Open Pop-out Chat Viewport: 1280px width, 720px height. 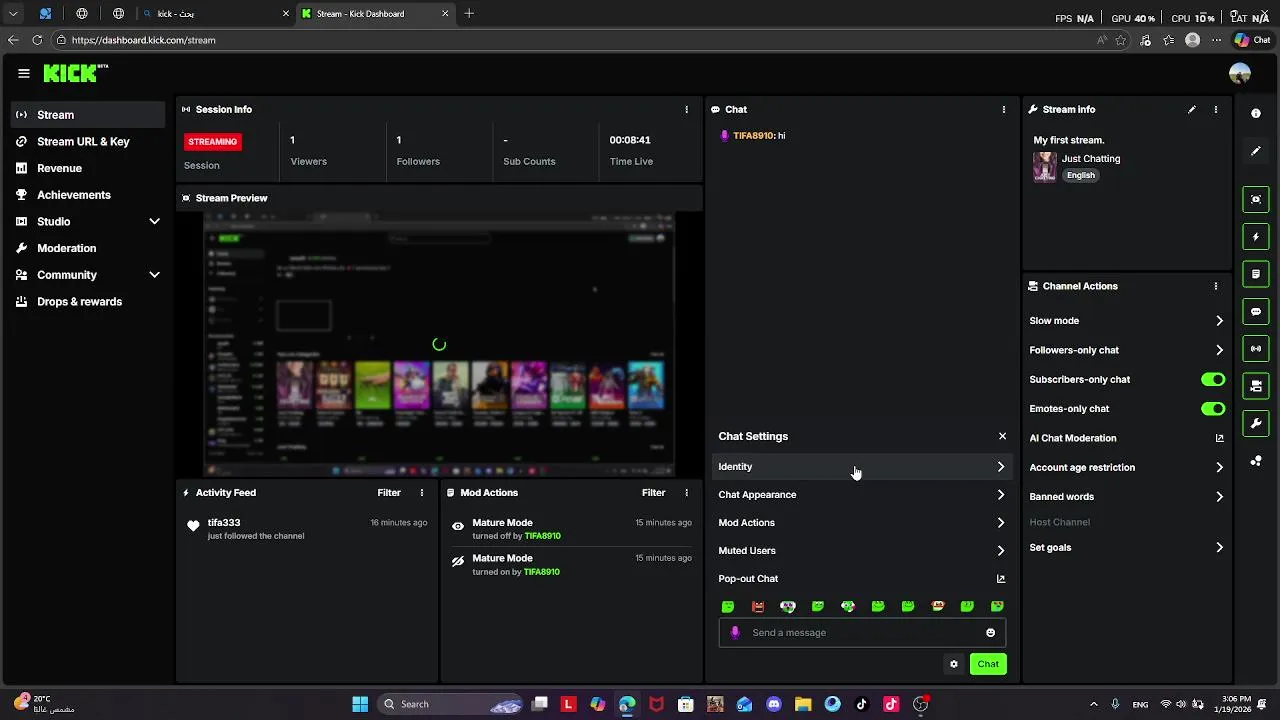click(861, 579)
